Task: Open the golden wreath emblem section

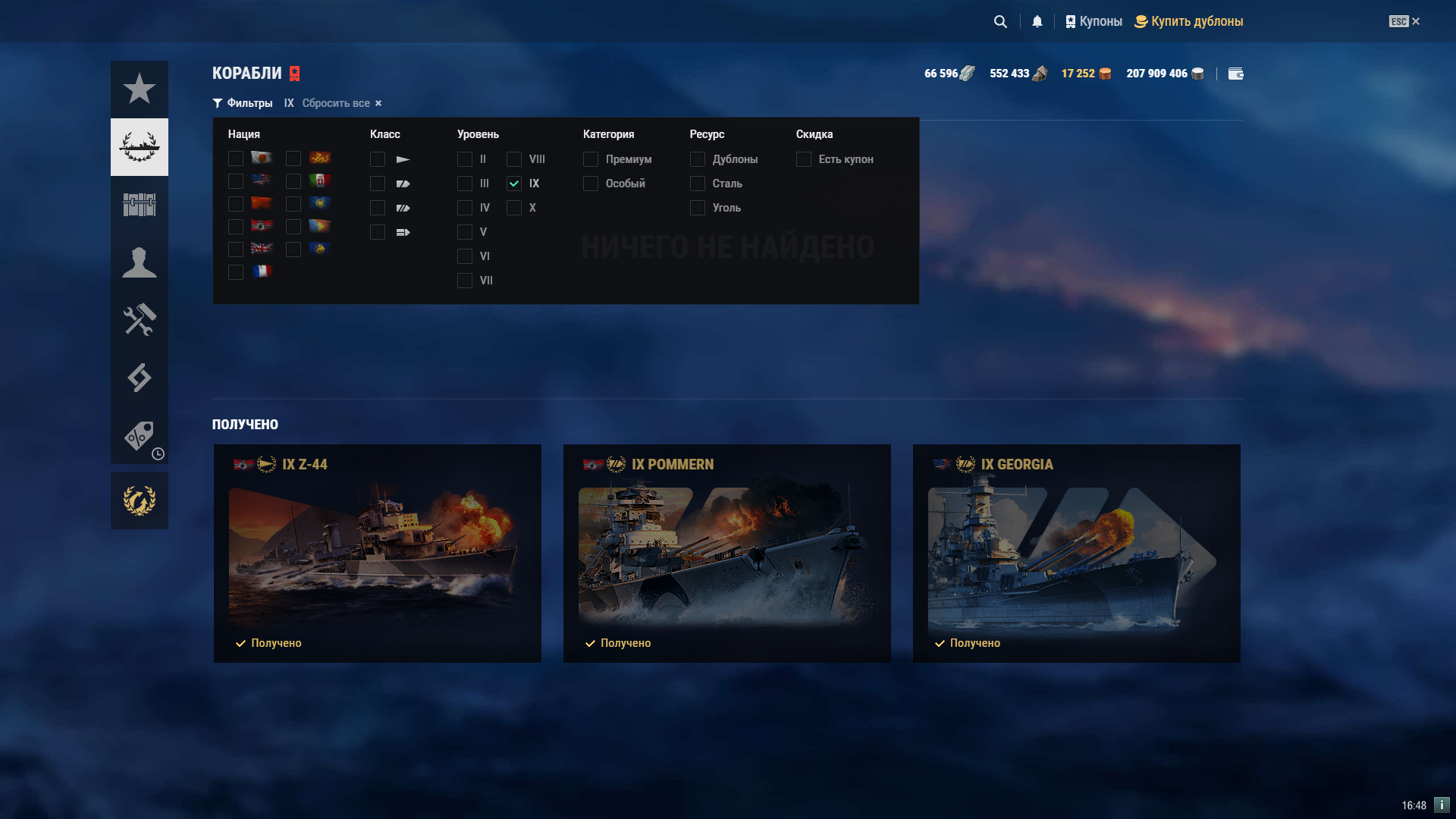Action: pos(140,500)
